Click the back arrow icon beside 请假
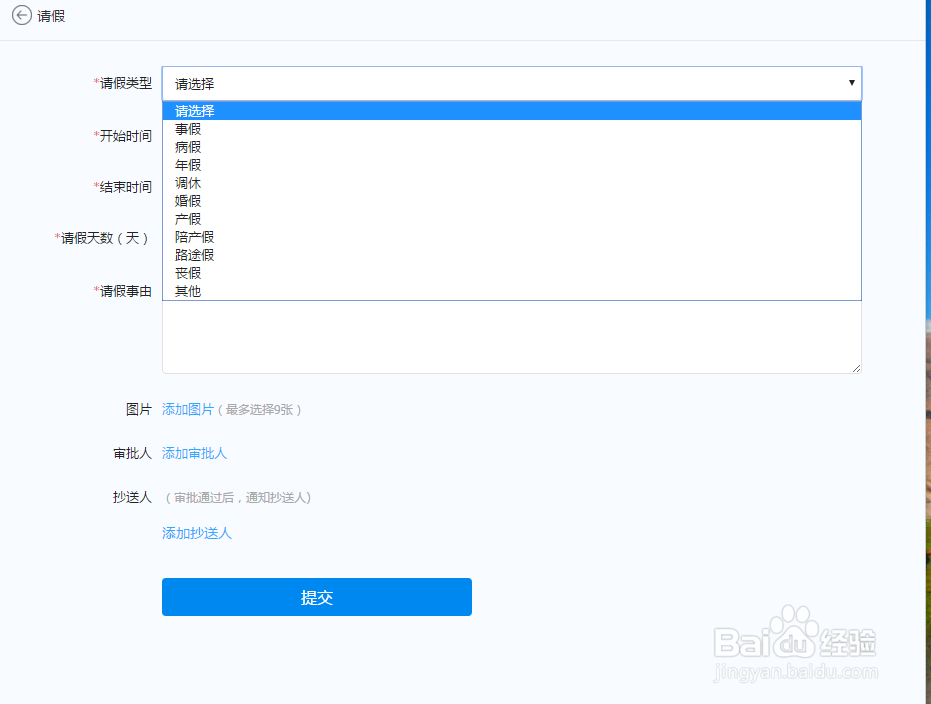 click(22, 15)
